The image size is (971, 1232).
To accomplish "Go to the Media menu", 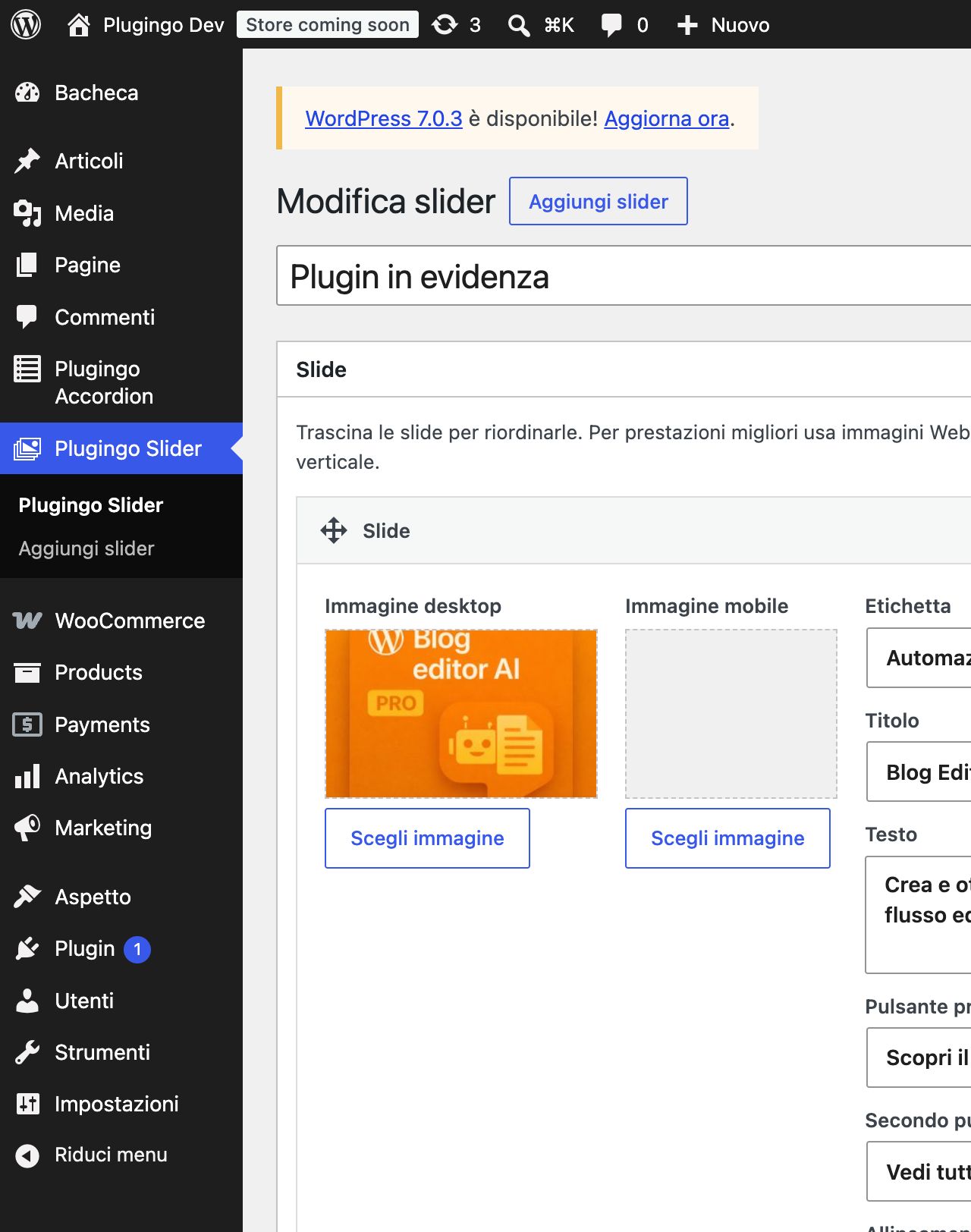I will pyautogui.click(x=121, y=213).
